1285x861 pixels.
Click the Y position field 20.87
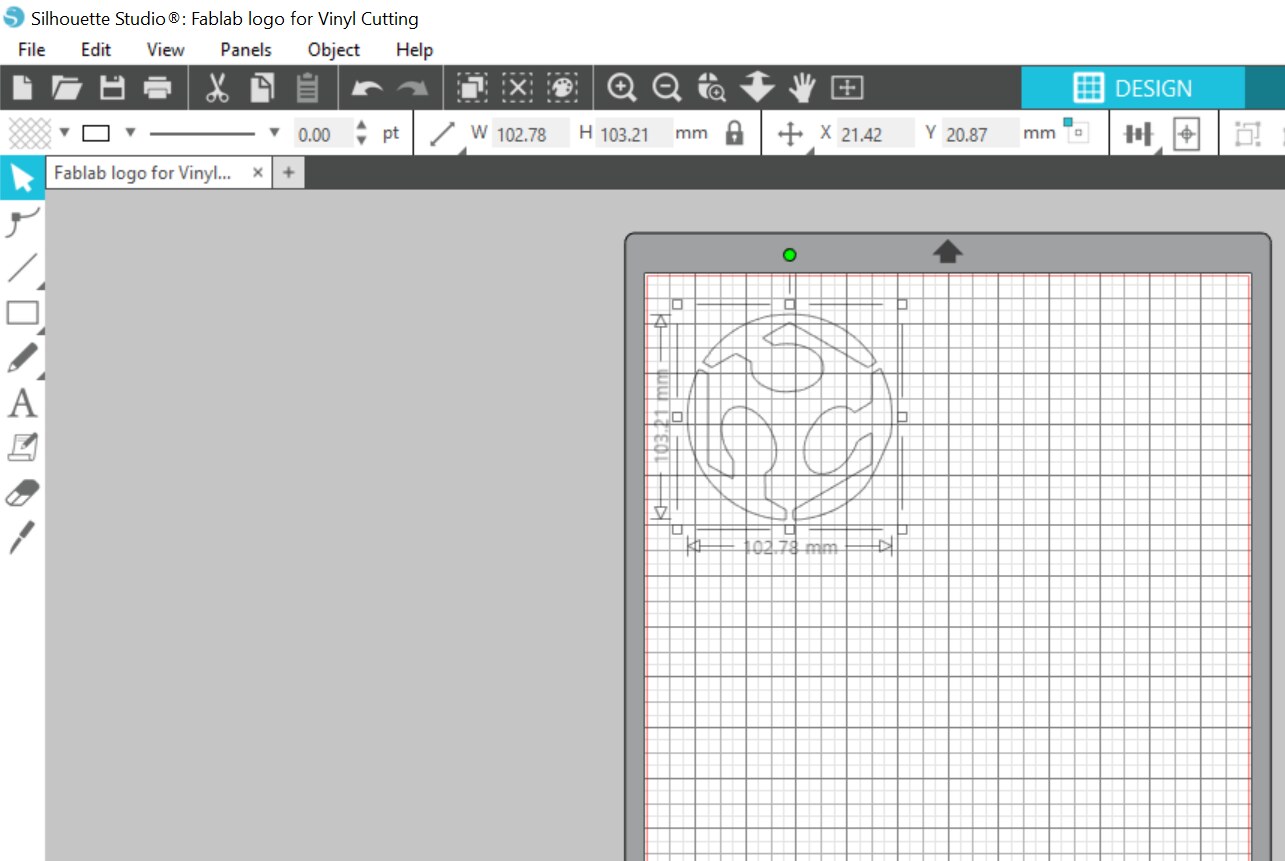[x=982, y=134]
